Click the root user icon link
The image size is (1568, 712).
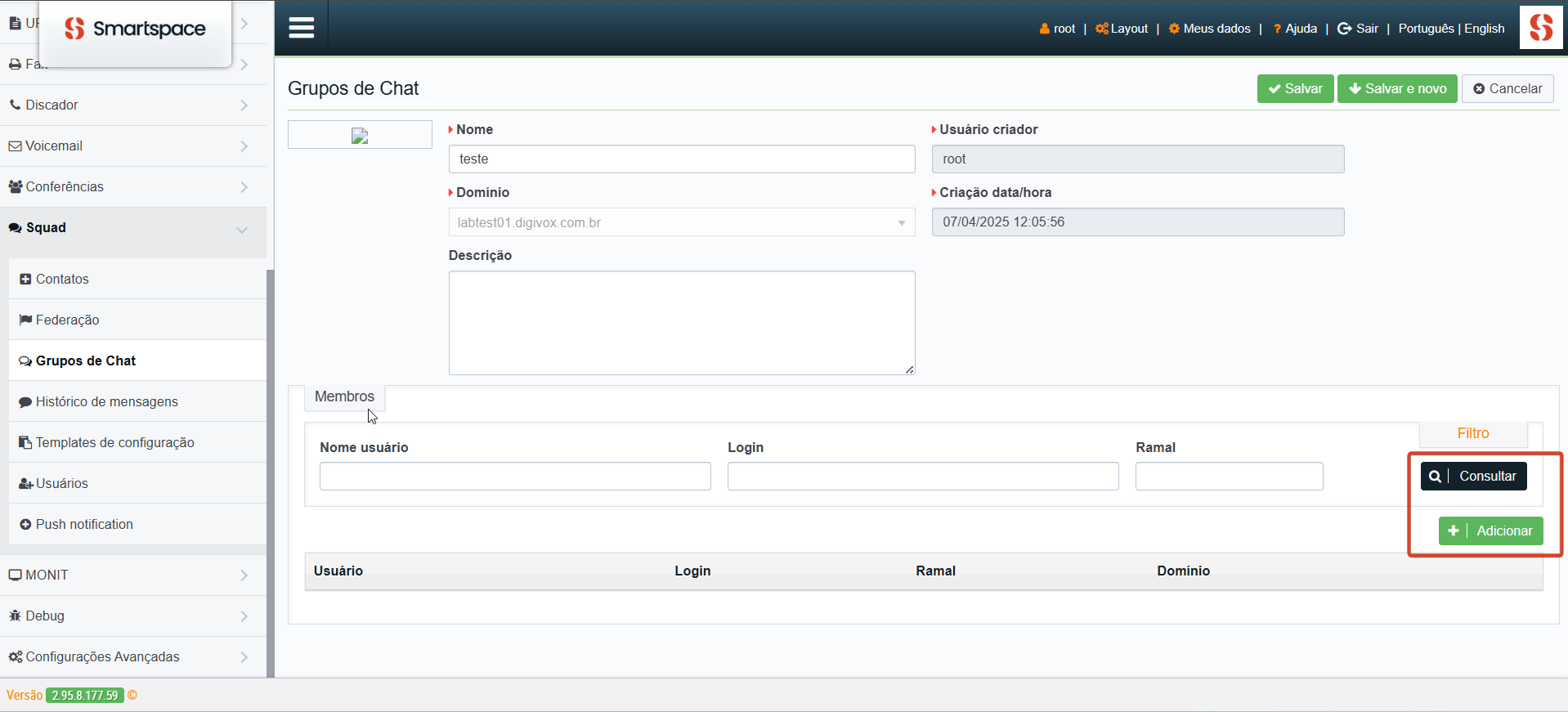[1057, 29]
